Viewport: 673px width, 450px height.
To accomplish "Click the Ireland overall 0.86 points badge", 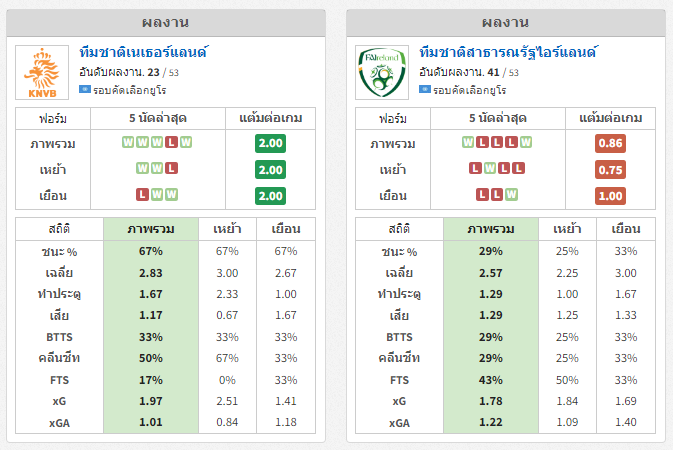I will click(610, 143).
